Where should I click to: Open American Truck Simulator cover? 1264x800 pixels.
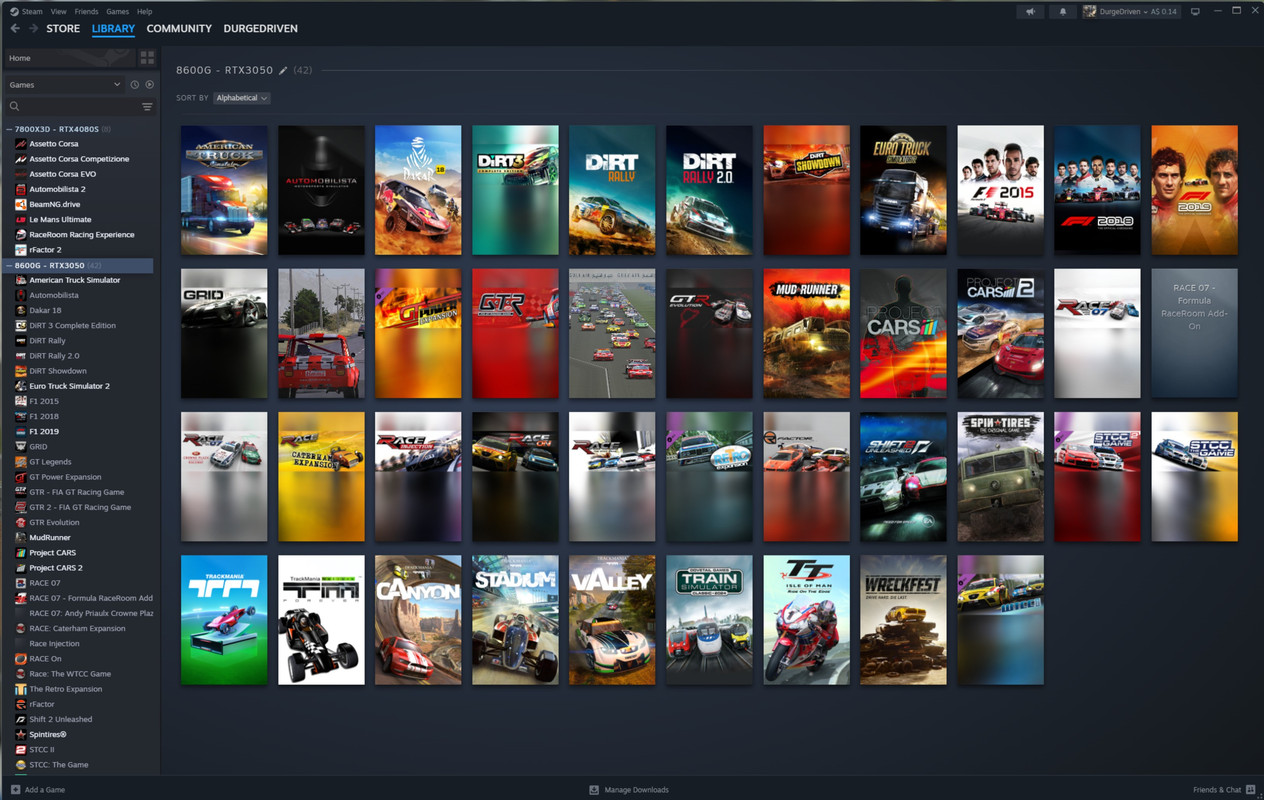224,190
